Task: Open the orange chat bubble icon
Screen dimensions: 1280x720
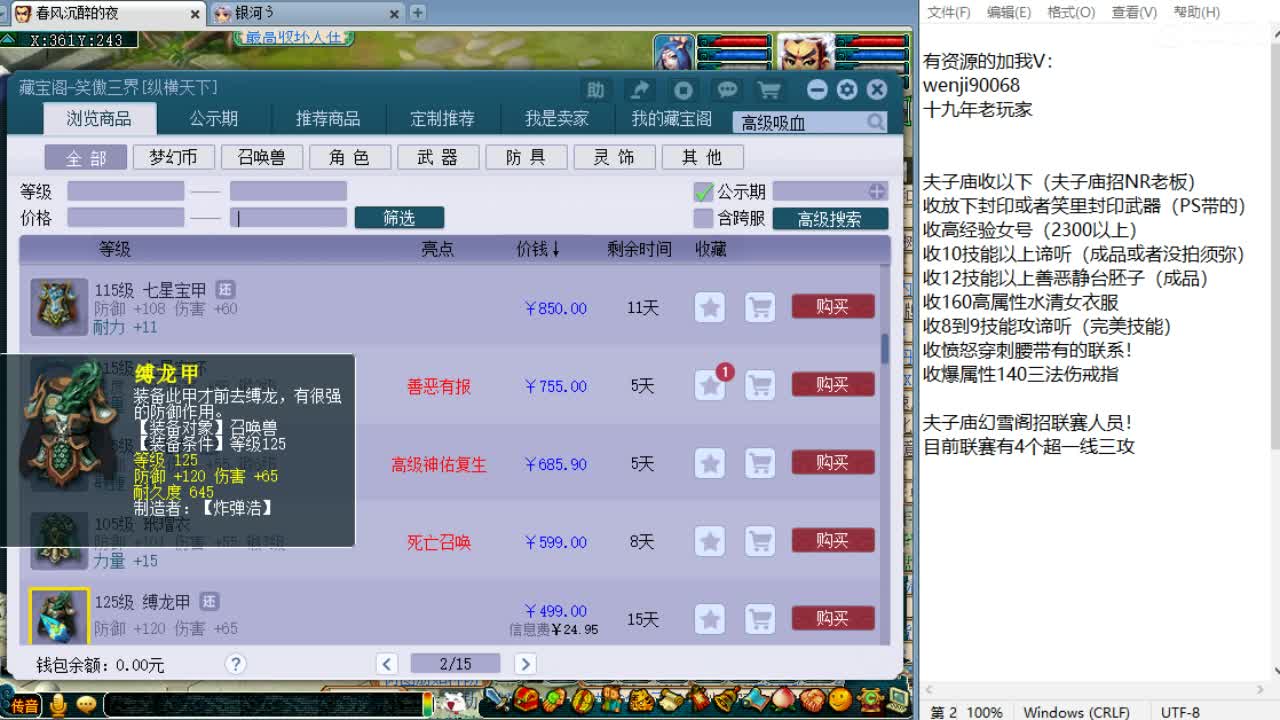Action: coord(86,705)
